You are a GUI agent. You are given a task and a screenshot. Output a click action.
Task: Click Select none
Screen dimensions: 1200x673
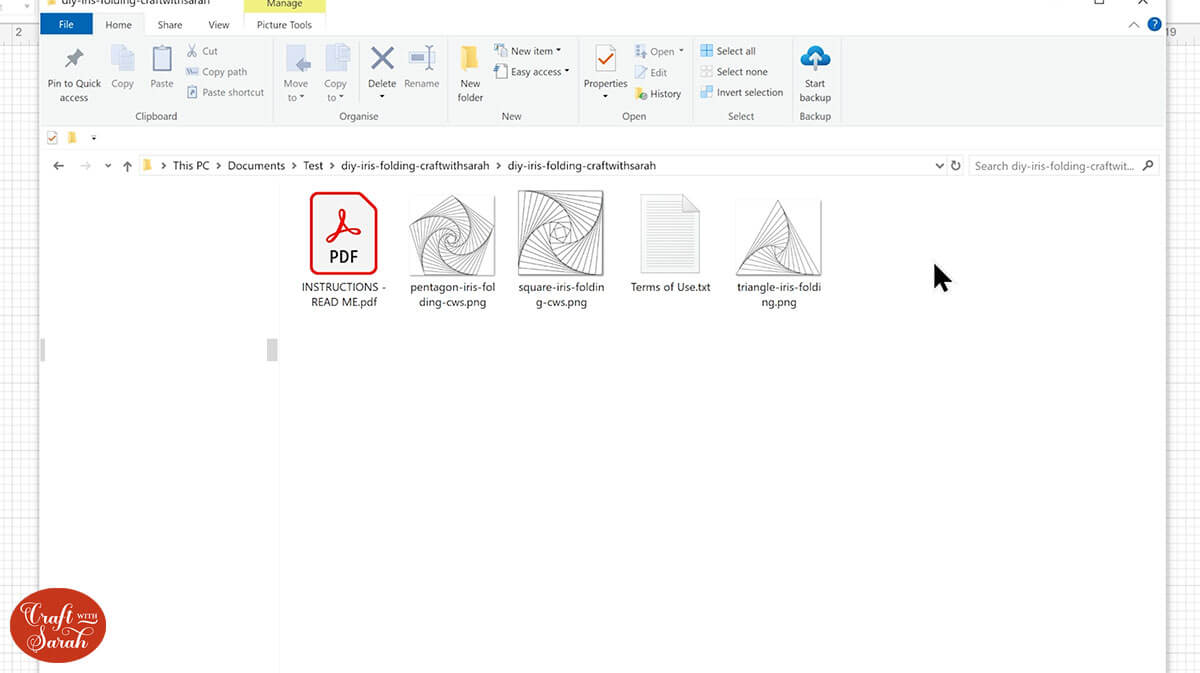pyautogui.click(x=733, y=72)
